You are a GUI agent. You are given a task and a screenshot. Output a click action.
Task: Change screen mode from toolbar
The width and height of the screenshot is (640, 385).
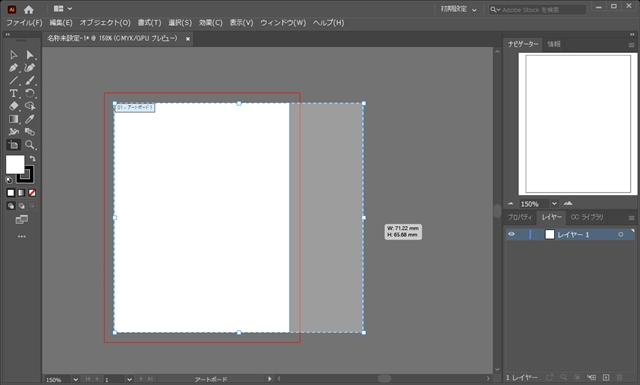coord(22,220)
